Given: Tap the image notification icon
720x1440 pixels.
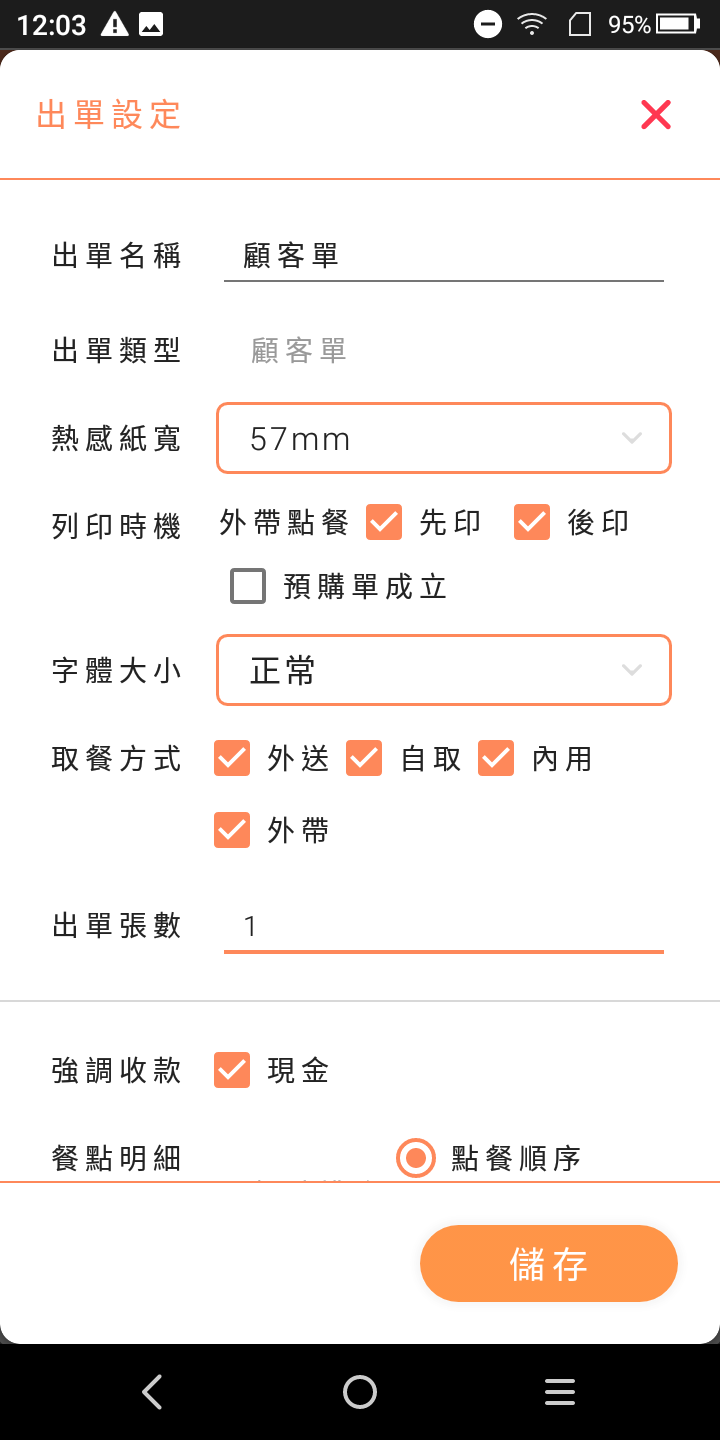Looking at the screenshot, I should 151,24.
